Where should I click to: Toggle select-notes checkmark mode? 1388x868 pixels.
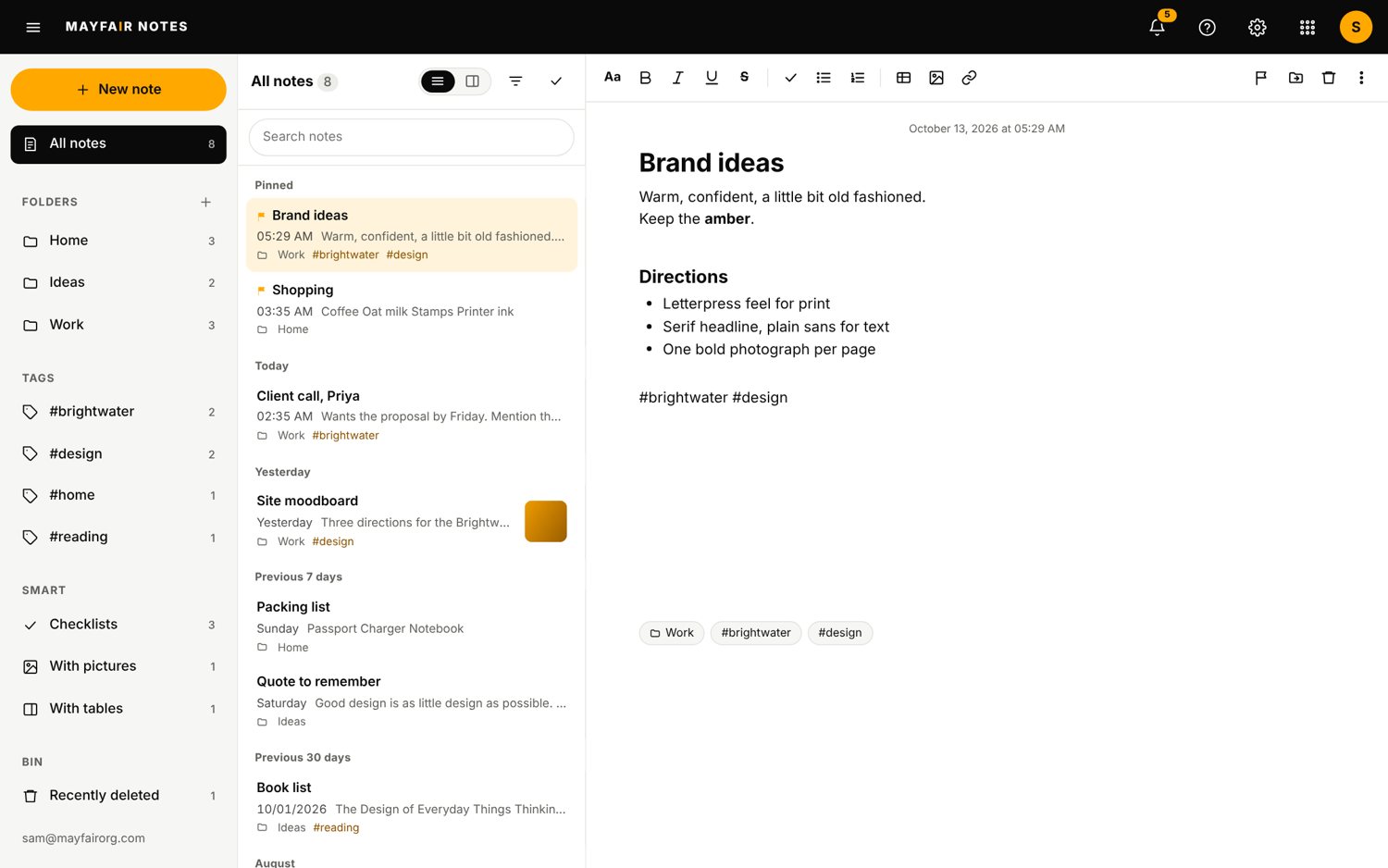556,81
